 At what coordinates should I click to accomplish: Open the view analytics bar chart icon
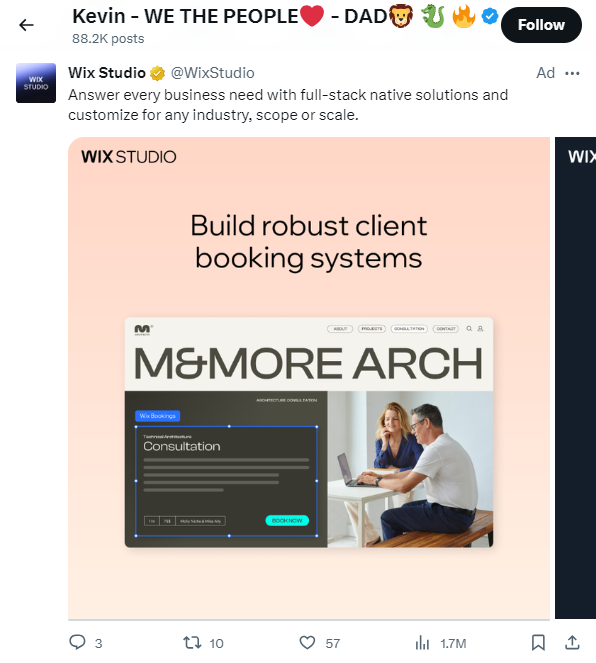pyautogui.click(x=422, y=643)
